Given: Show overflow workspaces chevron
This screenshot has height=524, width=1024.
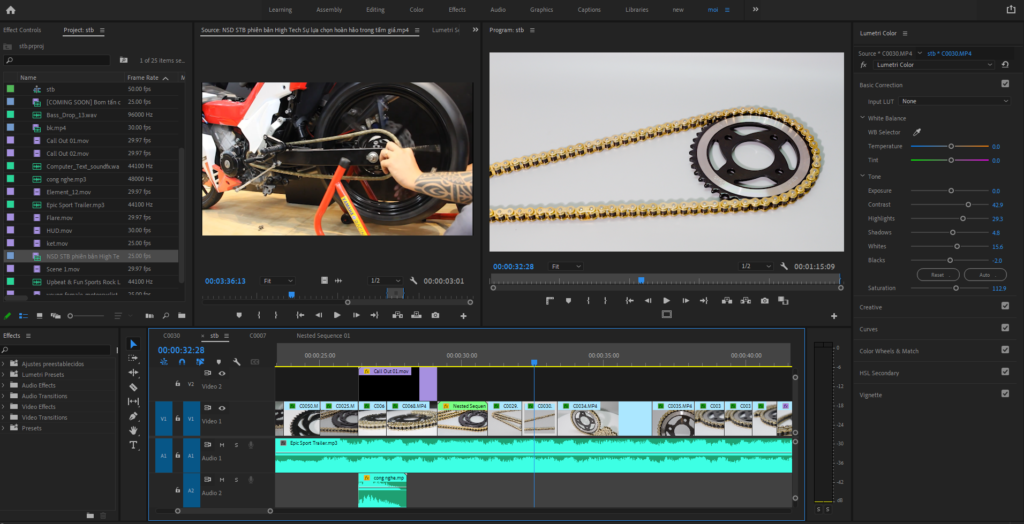Looking at the screenshot, I should [x=756, y=10].
